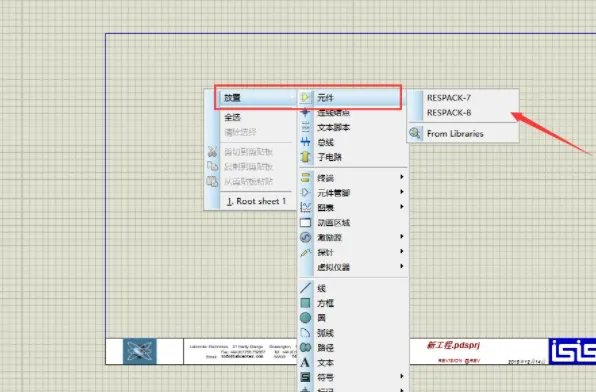This screenshot has width=596, height=392.
Task: Expand the 虚拟仪器 virtual instruments submenu arrow
Action: [x=402, y=266]
